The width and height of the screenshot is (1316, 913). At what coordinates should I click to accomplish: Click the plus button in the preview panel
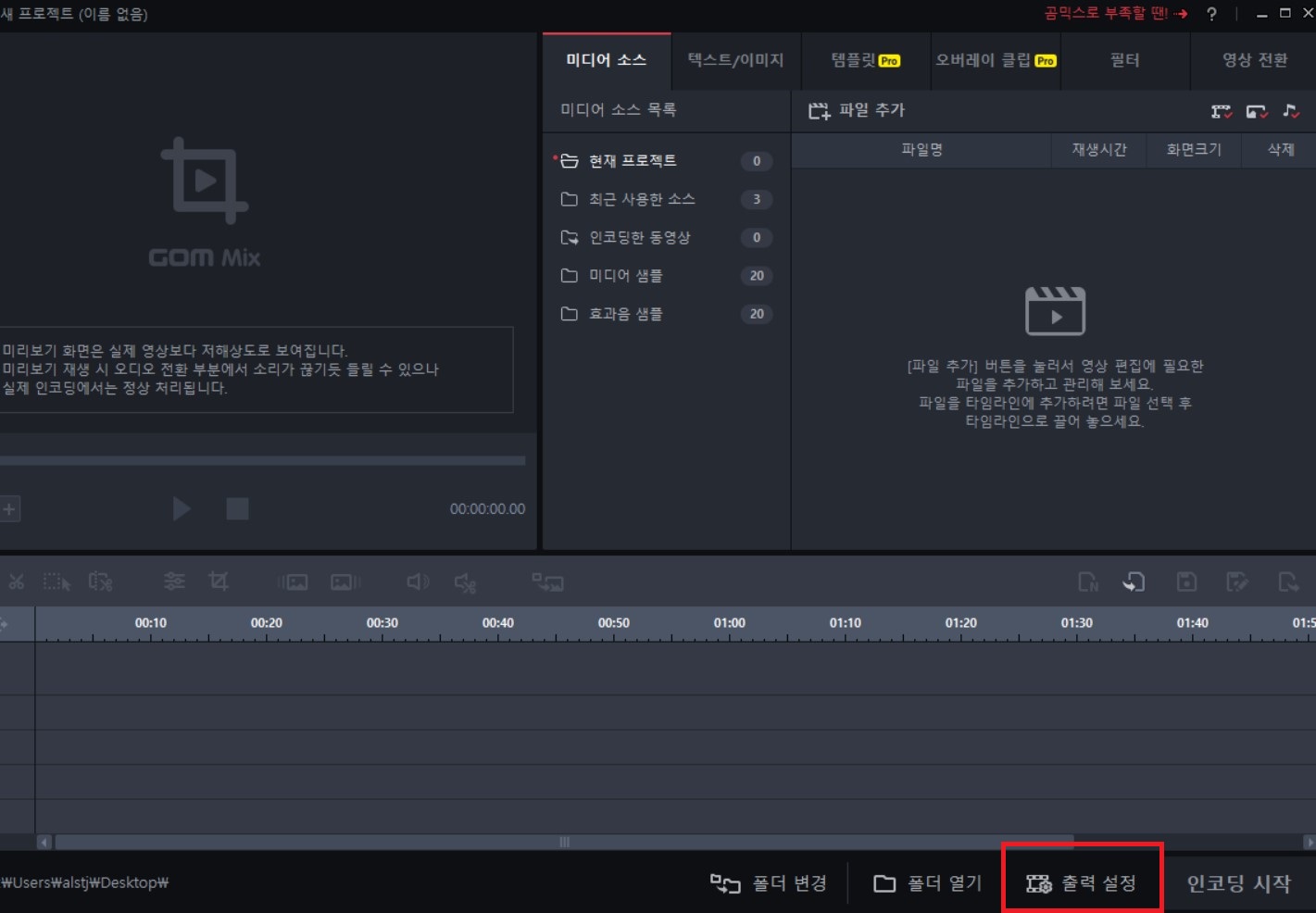(9, 508)
